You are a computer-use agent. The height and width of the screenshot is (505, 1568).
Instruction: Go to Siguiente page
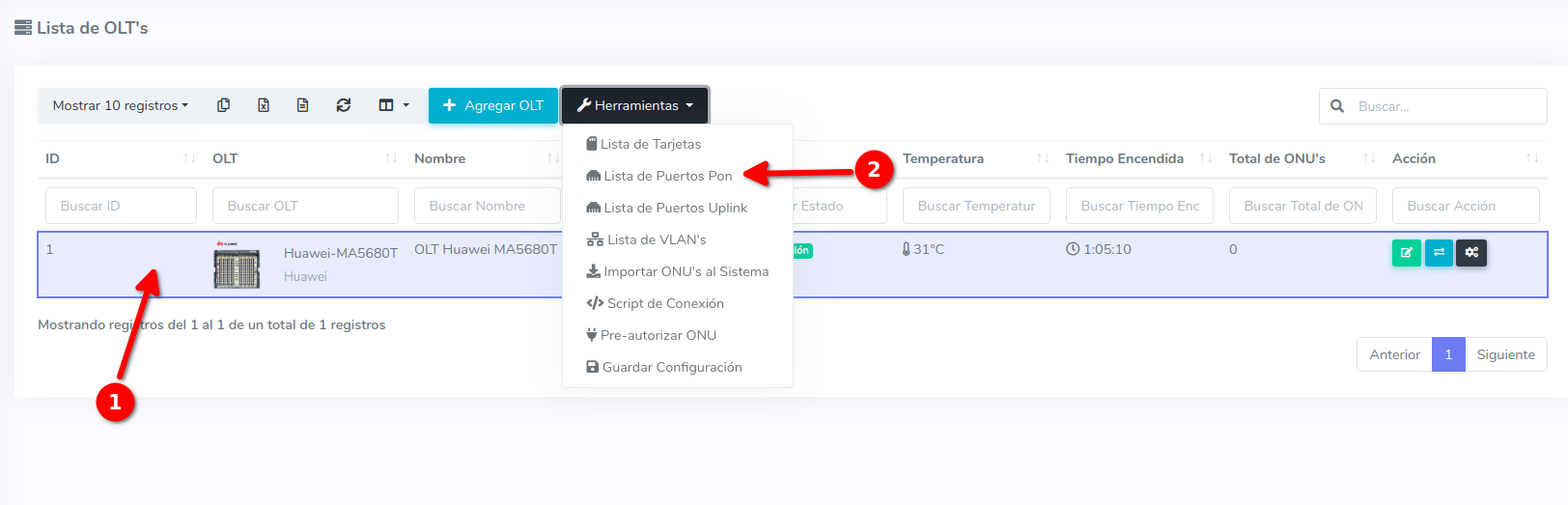tap(1505, 354)
